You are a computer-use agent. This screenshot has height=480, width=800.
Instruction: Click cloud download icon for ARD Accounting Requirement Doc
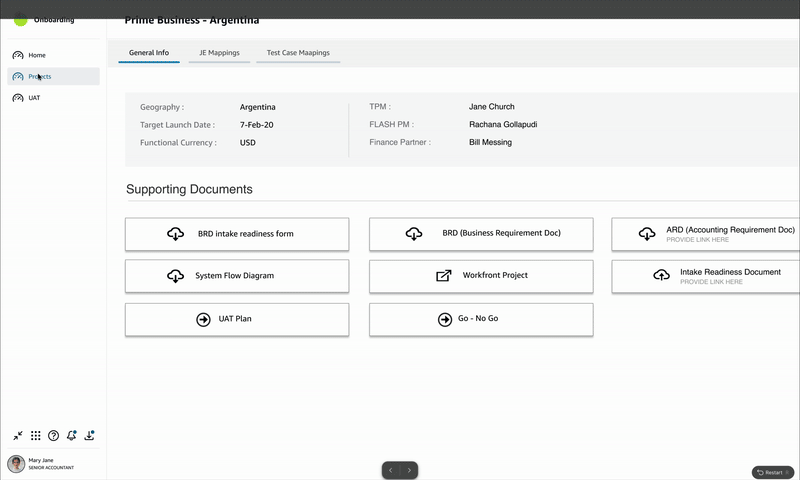(647, 234)
